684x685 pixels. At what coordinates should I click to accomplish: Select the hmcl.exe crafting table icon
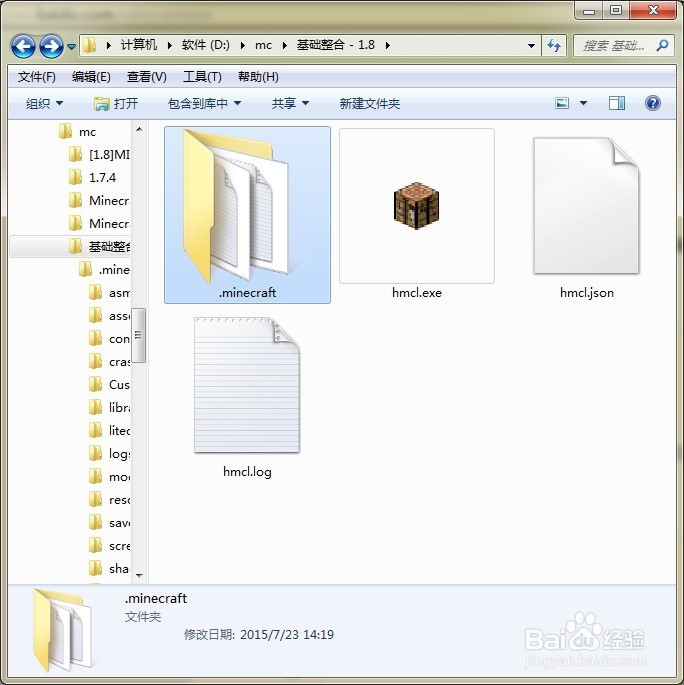click(416, 206)
